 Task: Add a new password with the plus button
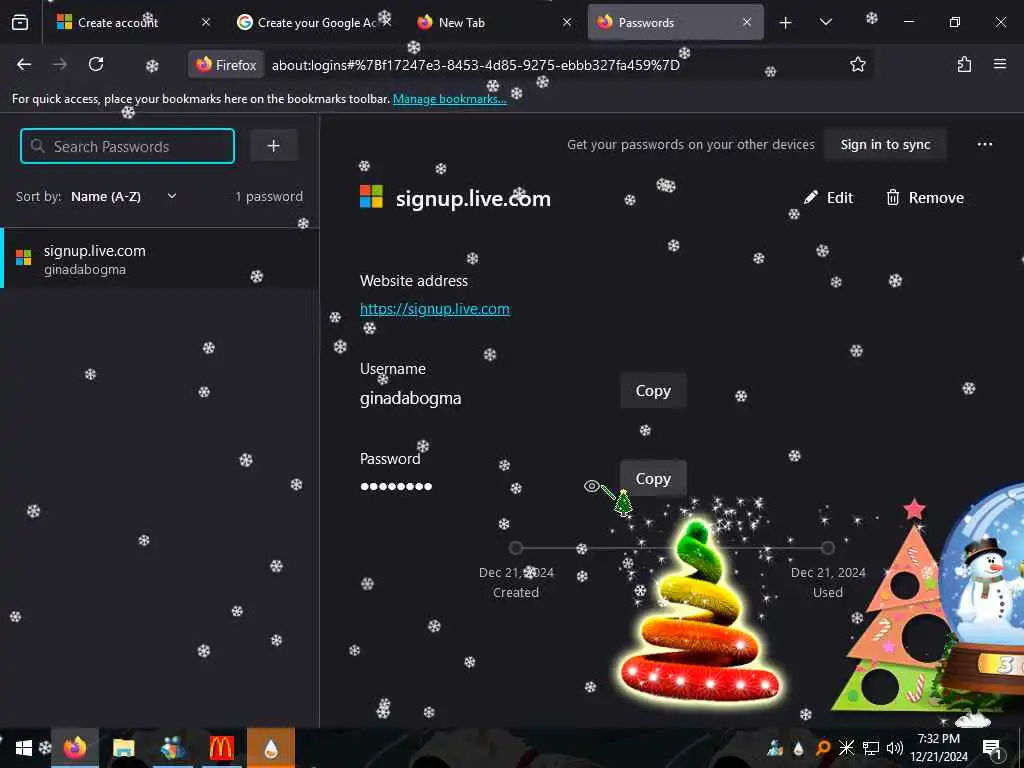point(274,146)
